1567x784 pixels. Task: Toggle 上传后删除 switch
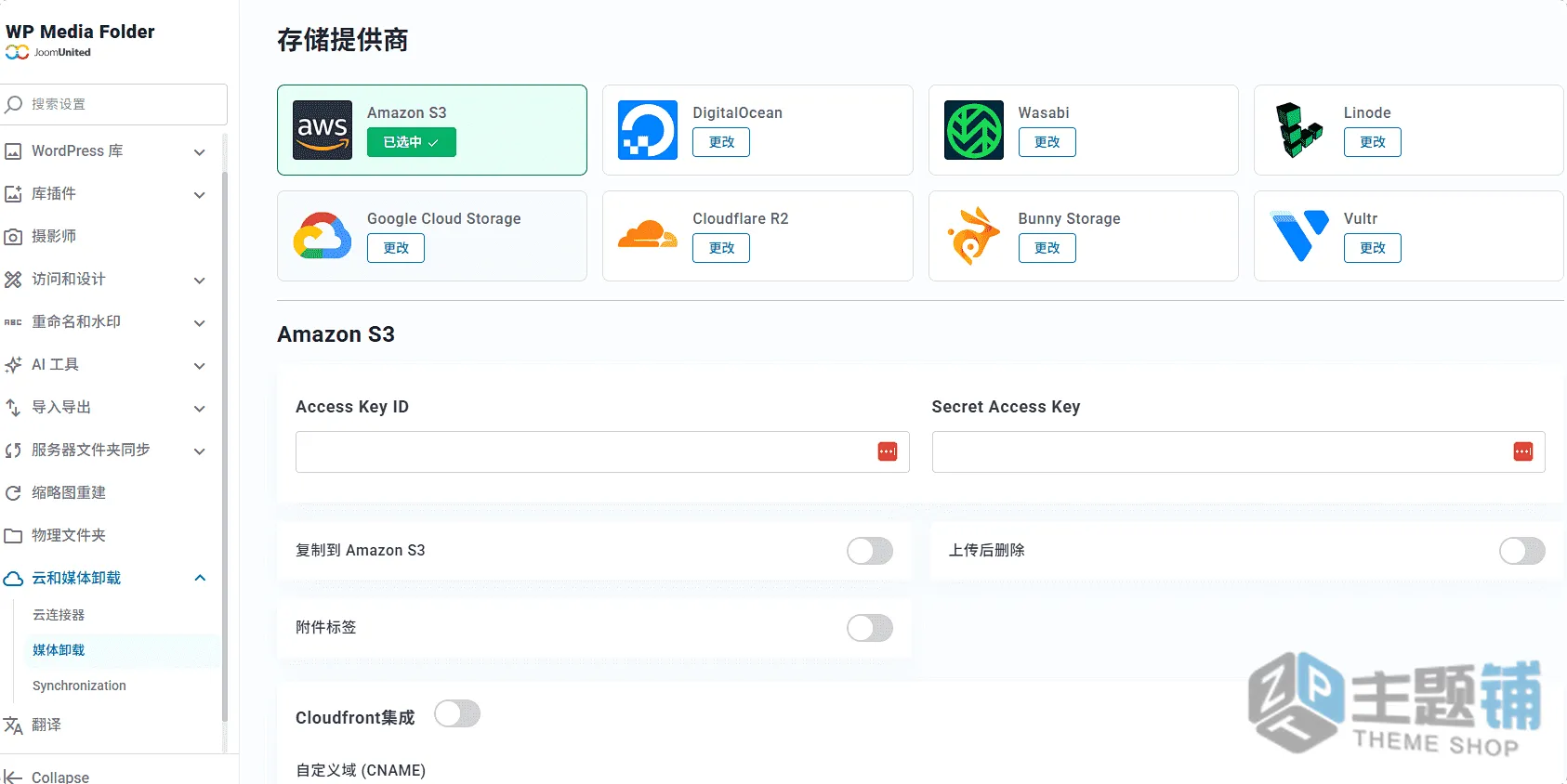click(x=1522, y=551)
